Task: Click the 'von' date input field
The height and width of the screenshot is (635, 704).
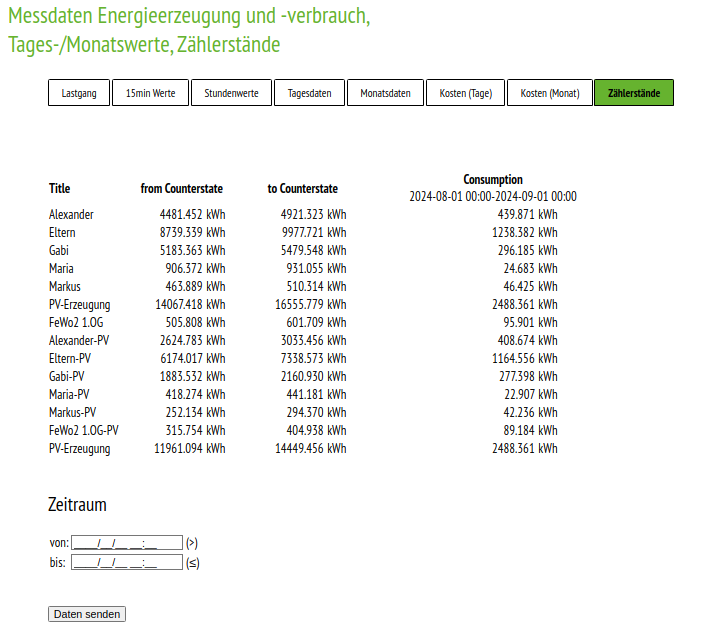Action: coord(127,543)
